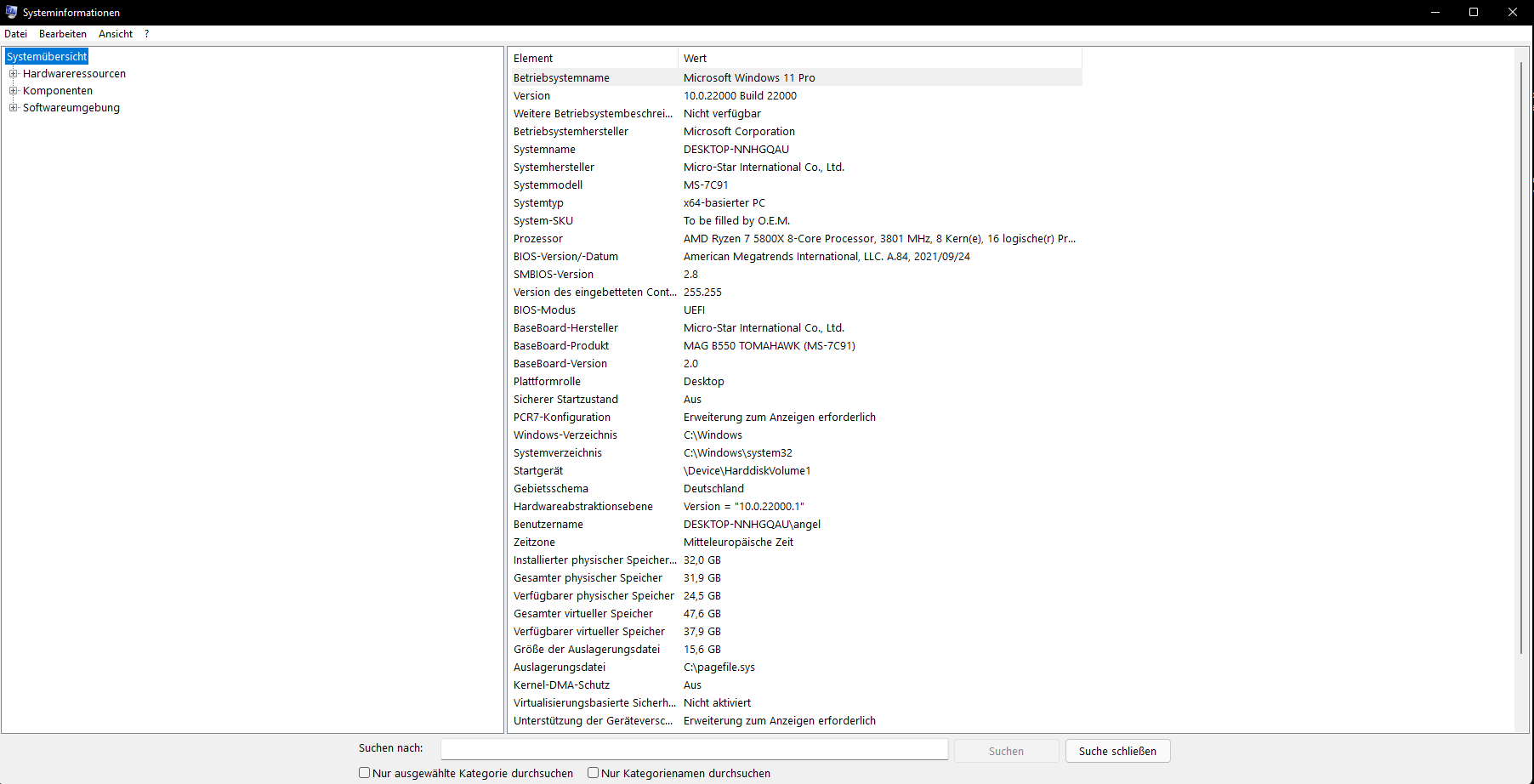Select the BaseBoard-Version row
The image size is (1534, 784).
[x=795, y=363]
